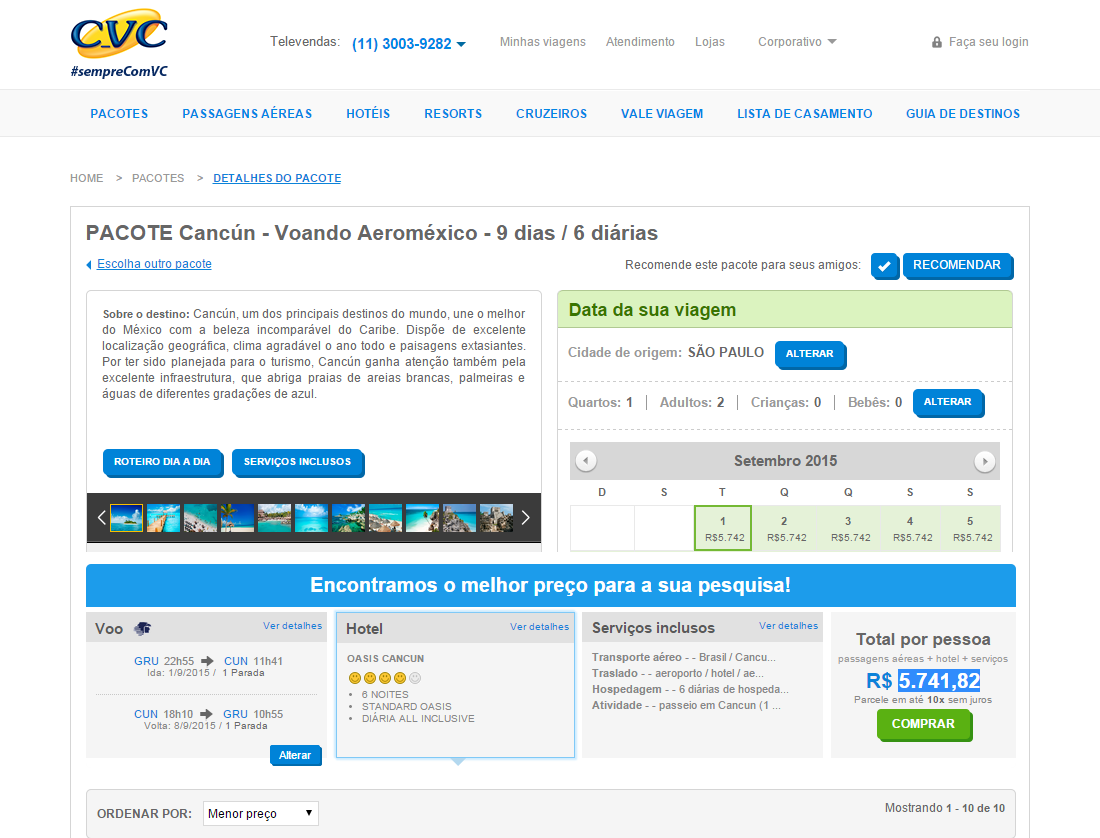Click Atividade passeio em Cancun line
This screenshot has height=838, width=1100.
pos(686,705)
